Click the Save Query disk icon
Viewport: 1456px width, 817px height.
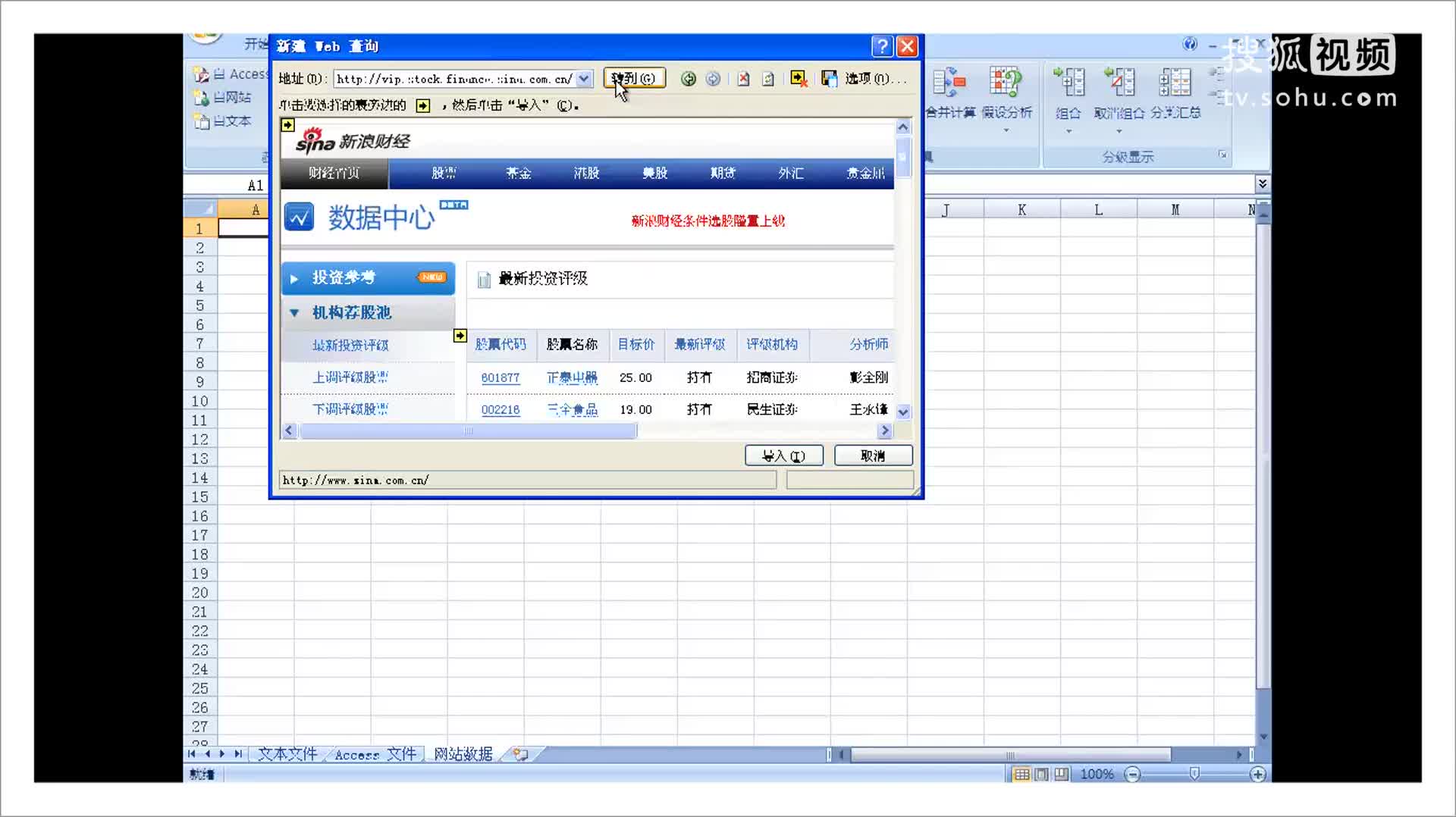tap(829, 79)
